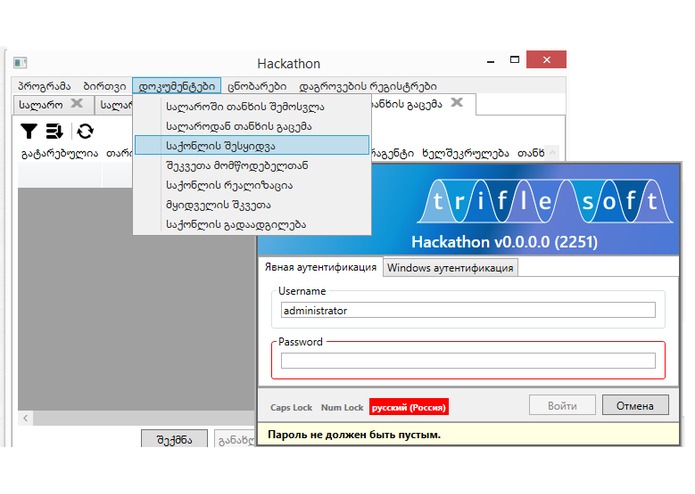
Task: Select სალაროდან თანხის გაცემა menu entry
Action: 252,126
